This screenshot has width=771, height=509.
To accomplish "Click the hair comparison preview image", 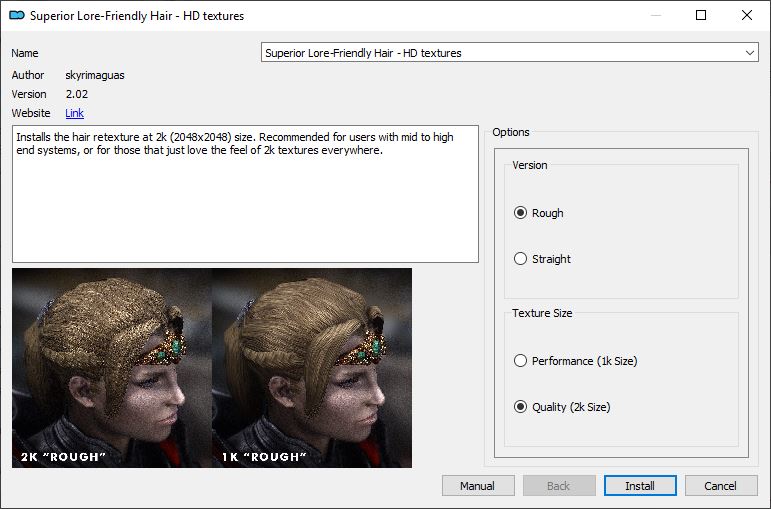I will point(212,368).
